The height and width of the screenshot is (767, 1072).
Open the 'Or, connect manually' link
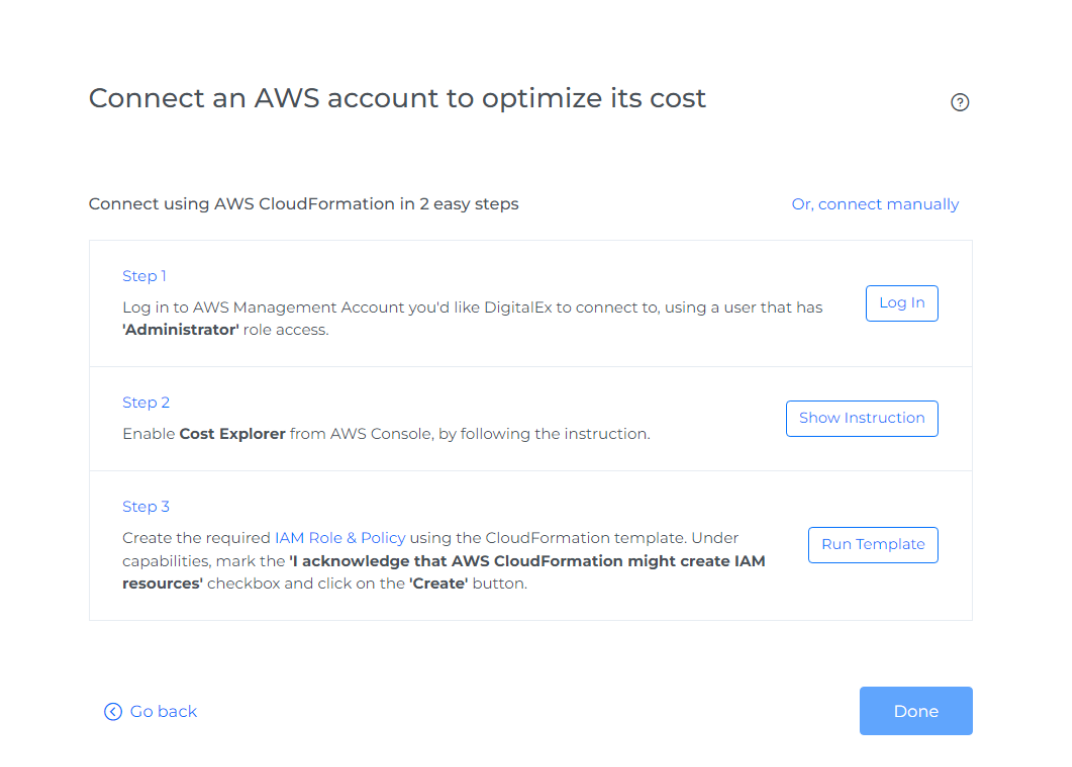point(875,204)
